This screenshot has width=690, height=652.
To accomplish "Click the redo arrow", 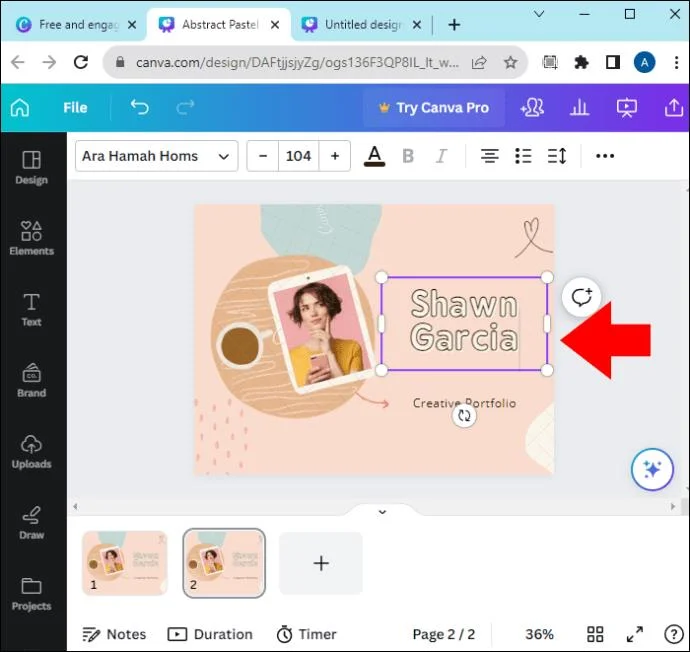I will (185, 107).
